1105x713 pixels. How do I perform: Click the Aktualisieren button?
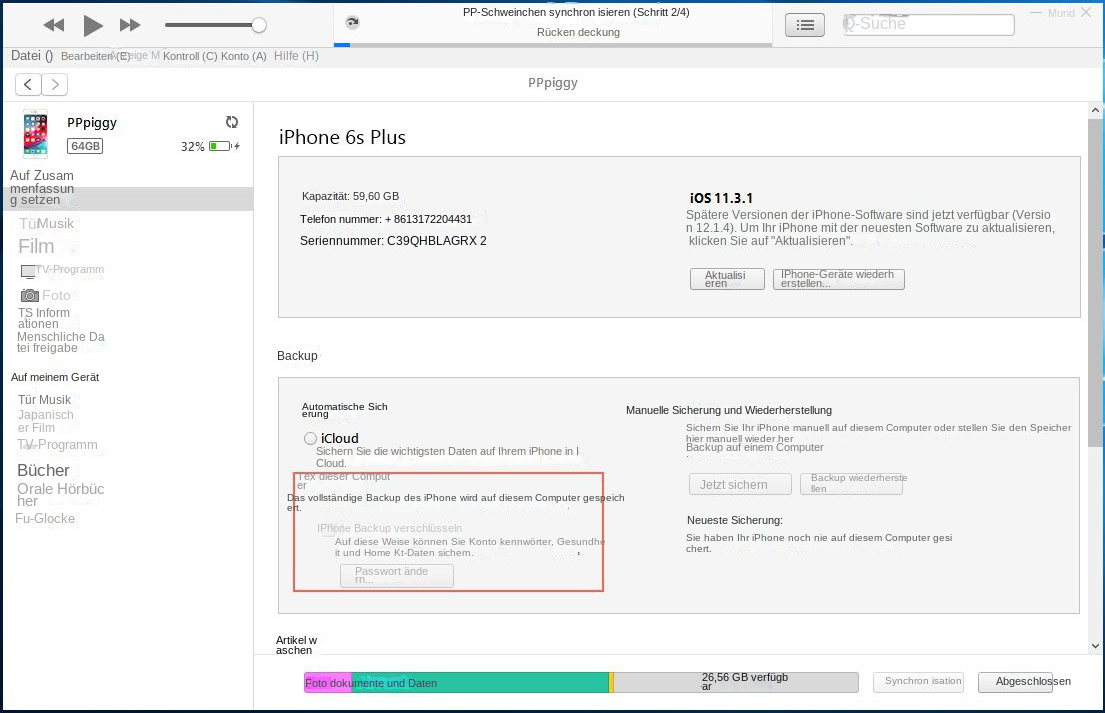click(x=727, y=279)
